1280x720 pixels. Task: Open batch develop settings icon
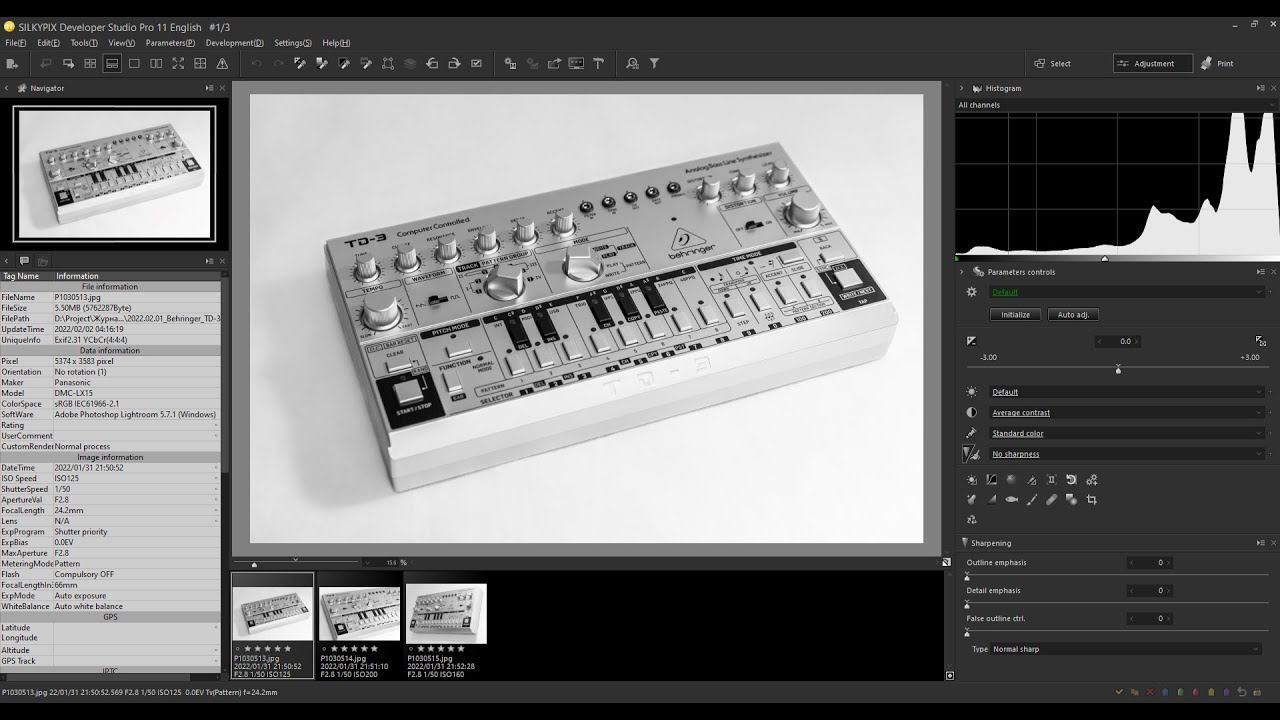tap(510, 63)
